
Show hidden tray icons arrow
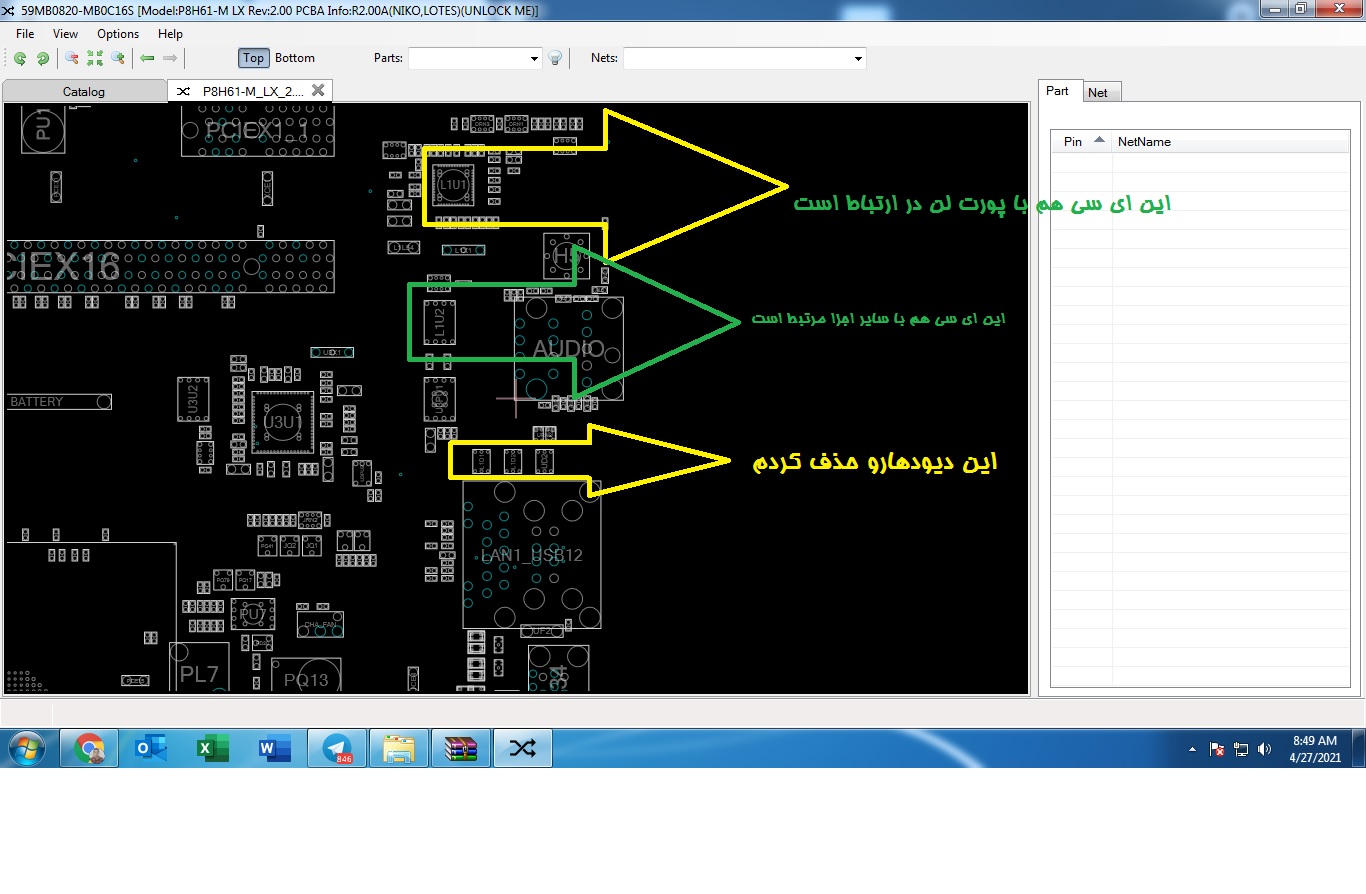pyautogui.click(x=1192, y=749)
